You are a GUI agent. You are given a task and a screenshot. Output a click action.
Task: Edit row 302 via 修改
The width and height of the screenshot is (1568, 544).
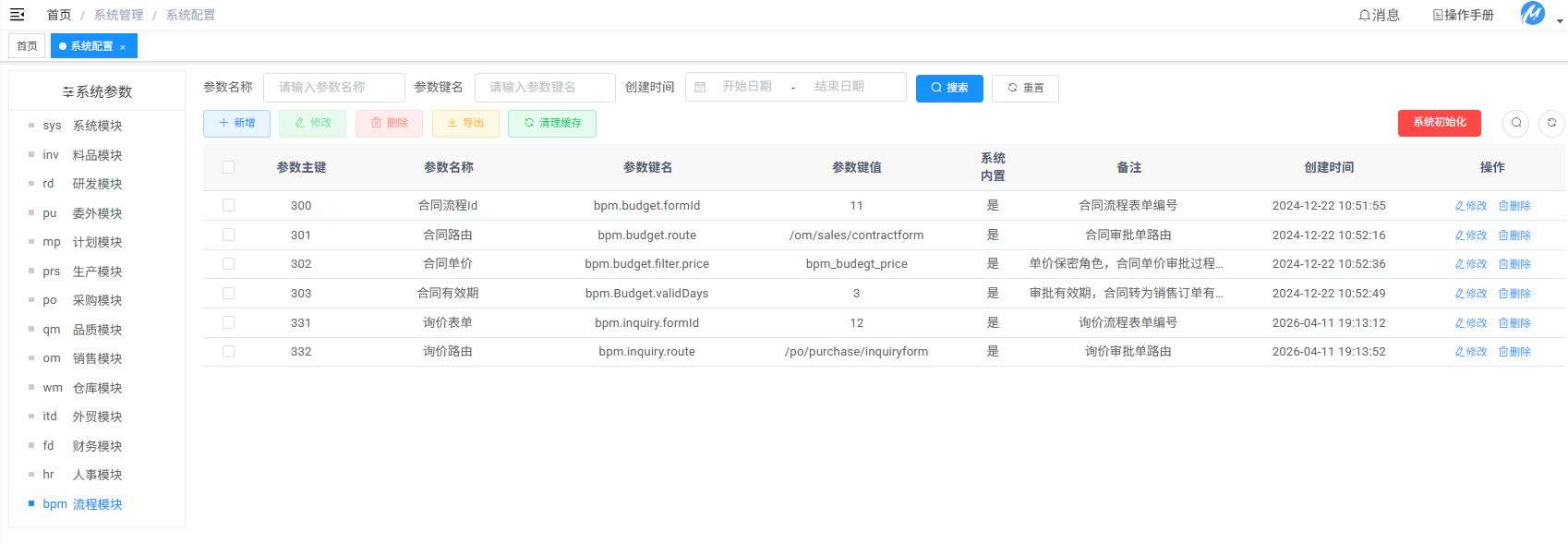(1471, 264)
